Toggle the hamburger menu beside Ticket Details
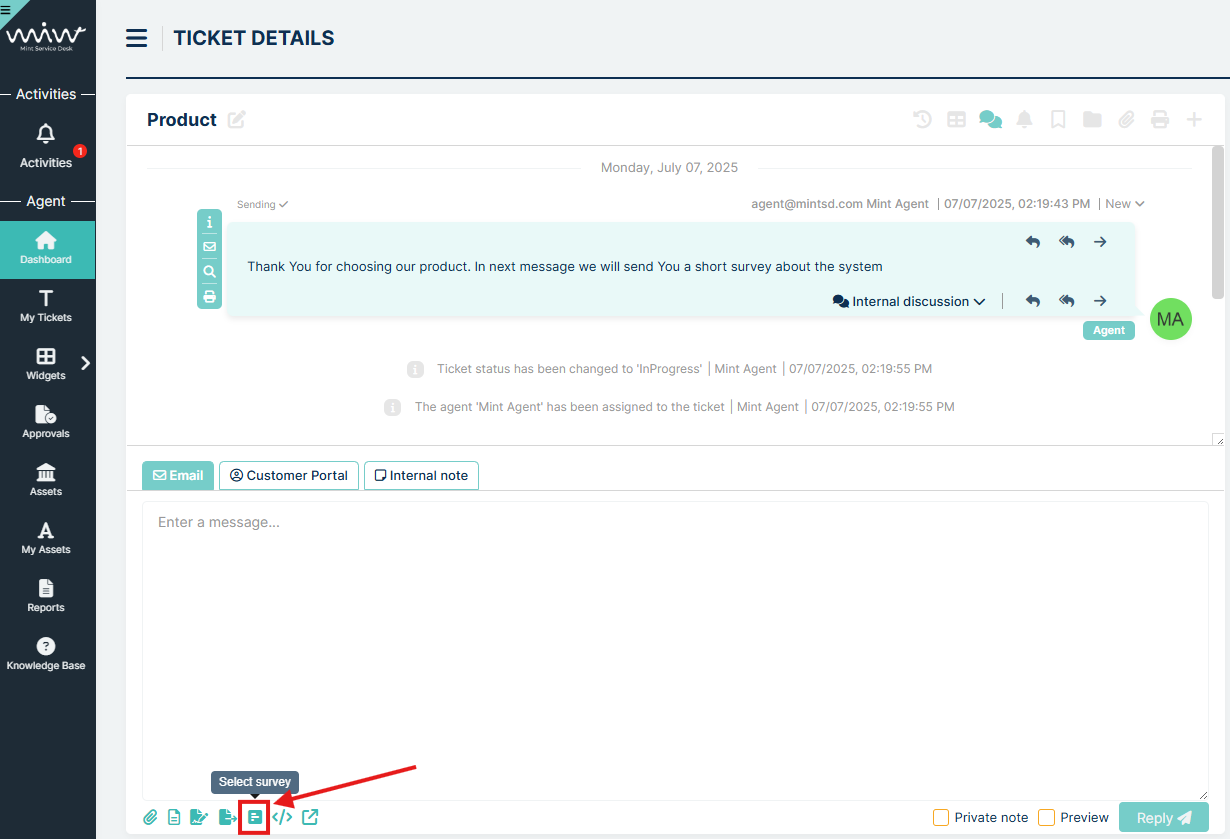The width and height of the screenshot is (1230, 839). [137, 39]
